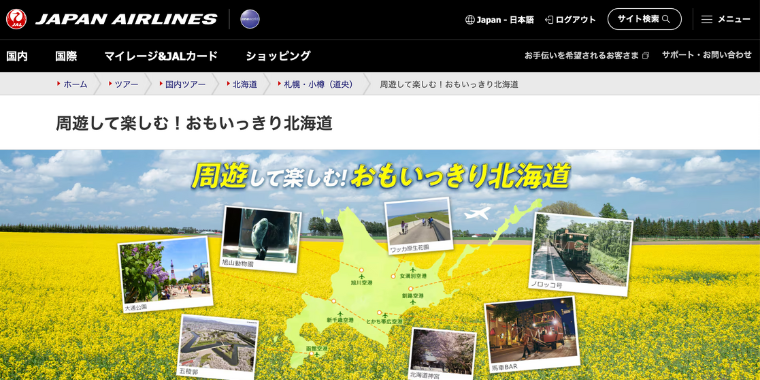Open the oneworld alliance logo
This screenshot has height=380, width=760.
250,19
